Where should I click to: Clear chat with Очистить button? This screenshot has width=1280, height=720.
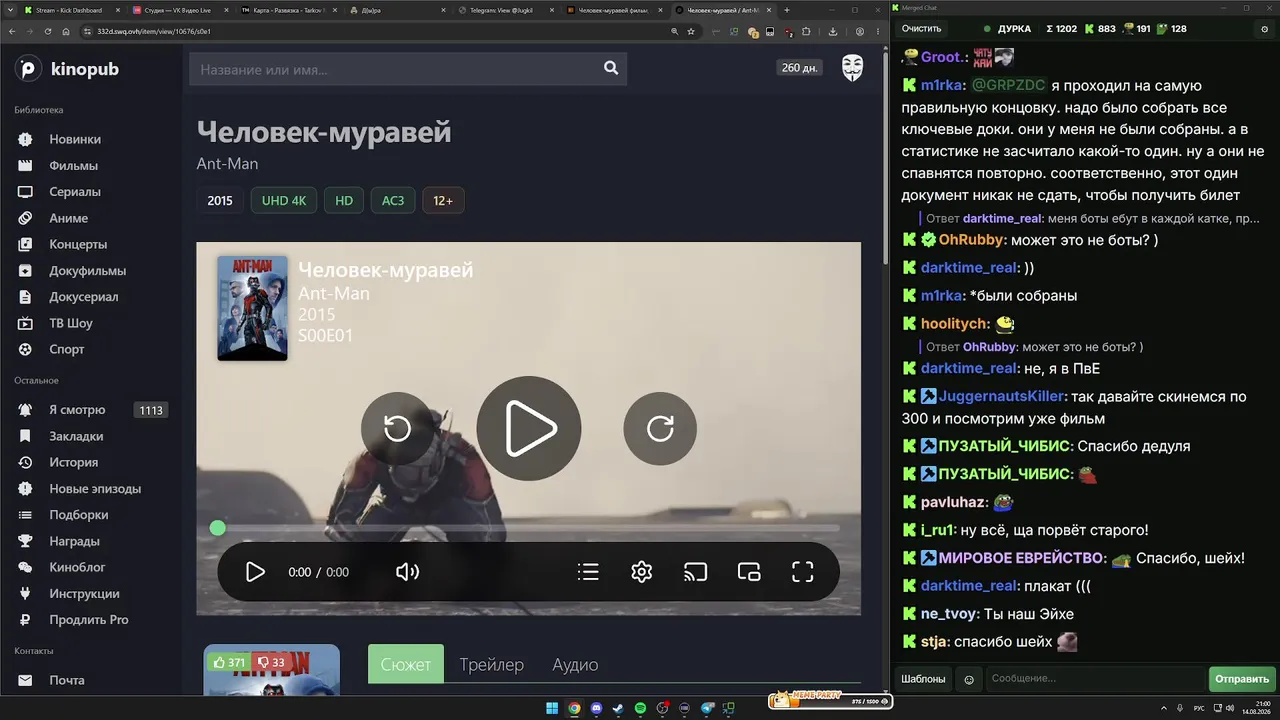[921, 29]
